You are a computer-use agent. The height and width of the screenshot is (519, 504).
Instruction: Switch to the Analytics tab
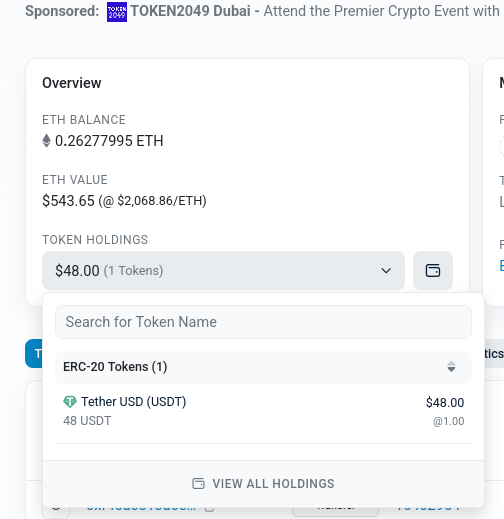point(493,354)
